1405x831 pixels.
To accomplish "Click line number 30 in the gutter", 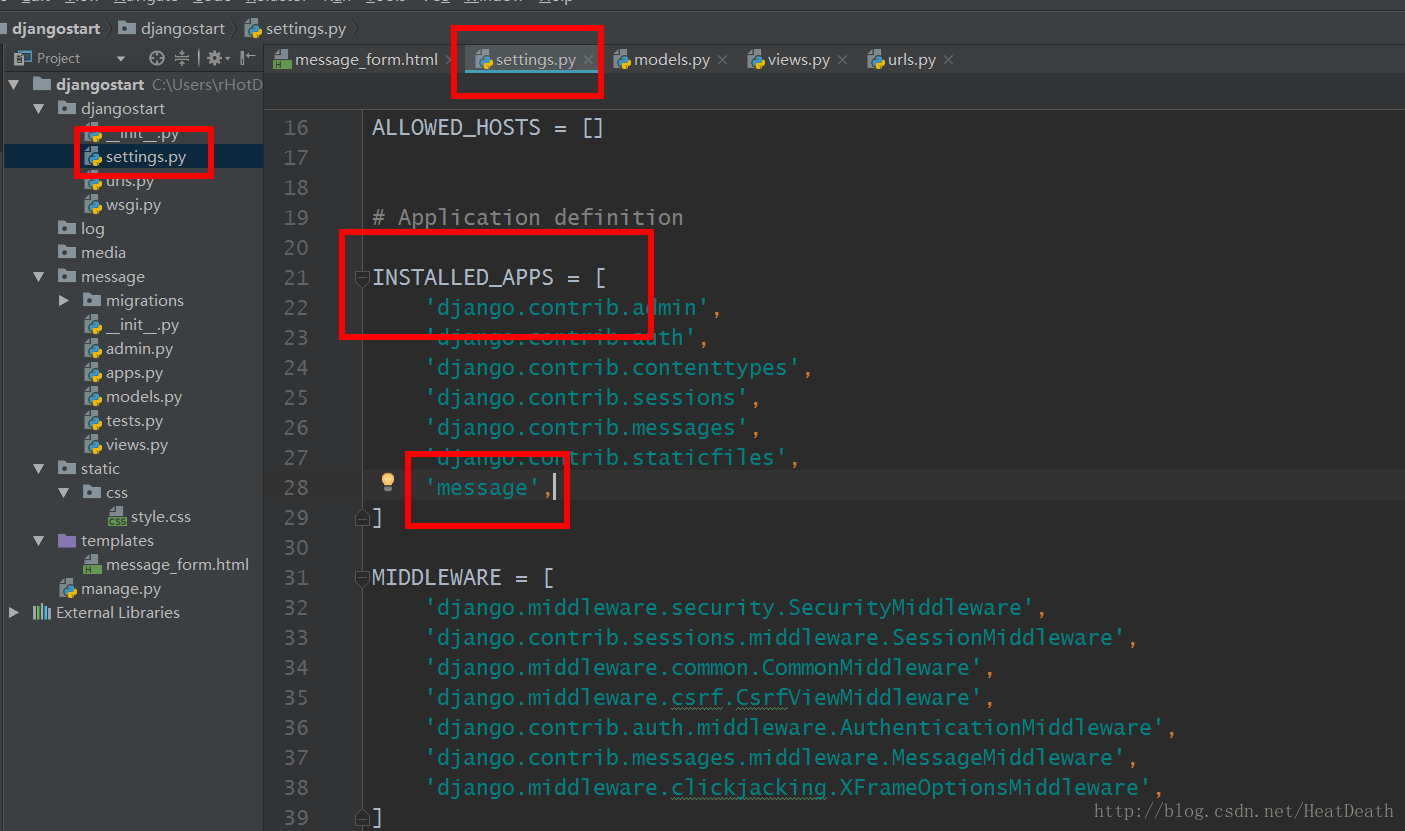I will 296,547.
